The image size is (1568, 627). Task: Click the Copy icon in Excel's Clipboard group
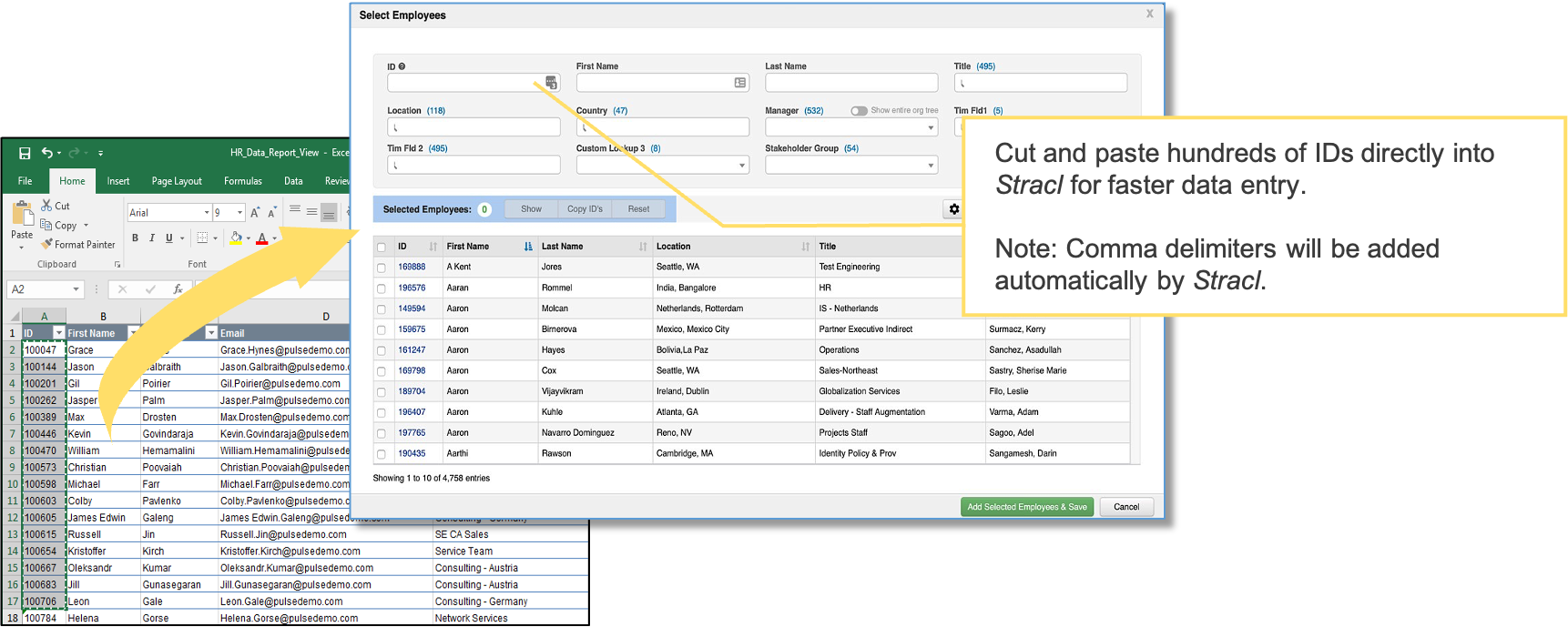point(46,225)
